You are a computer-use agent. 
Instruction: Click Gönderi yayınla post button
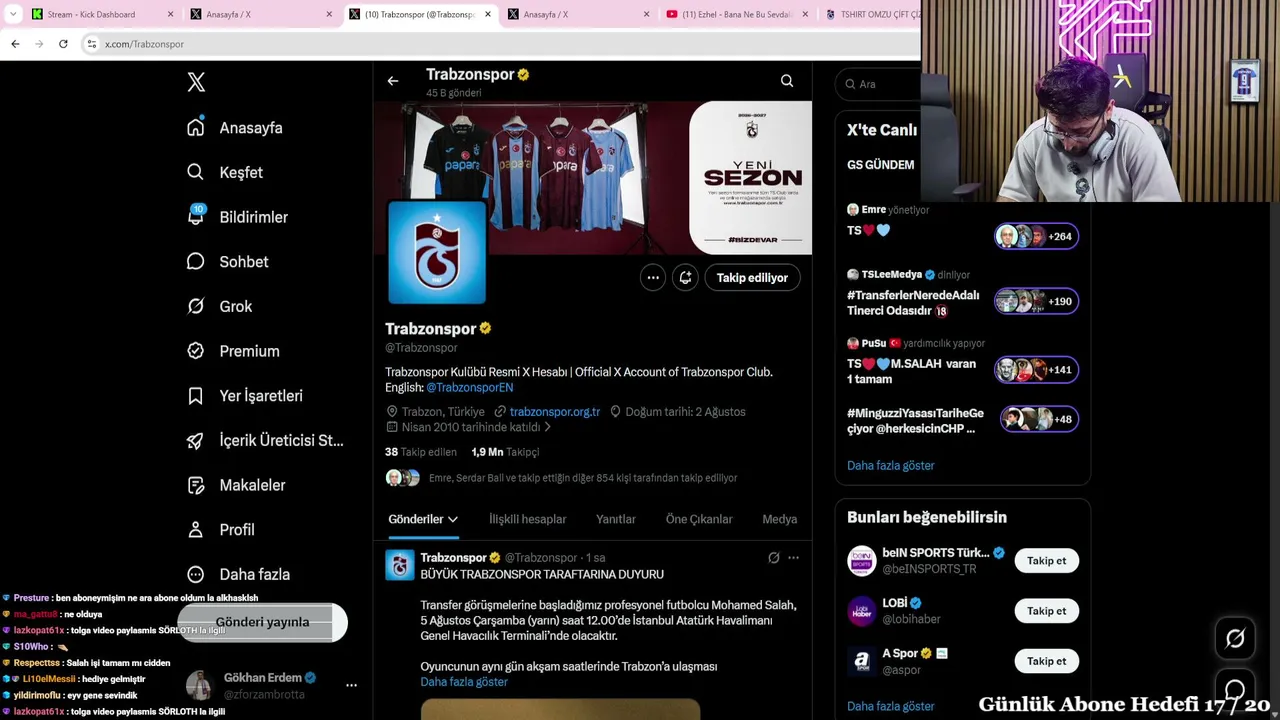(262, 622)
